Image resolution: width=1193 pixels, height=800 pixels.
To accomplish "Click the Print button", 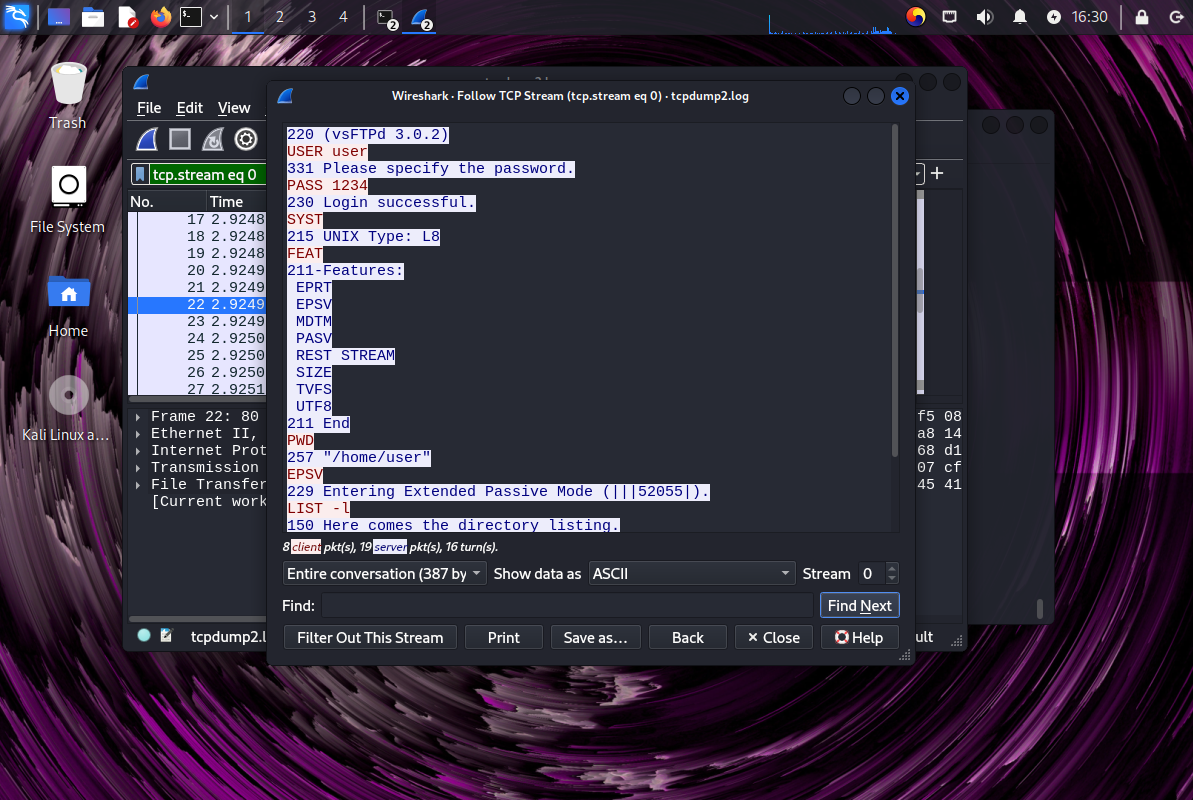I will pyautogui.click(x=504, y=637).
